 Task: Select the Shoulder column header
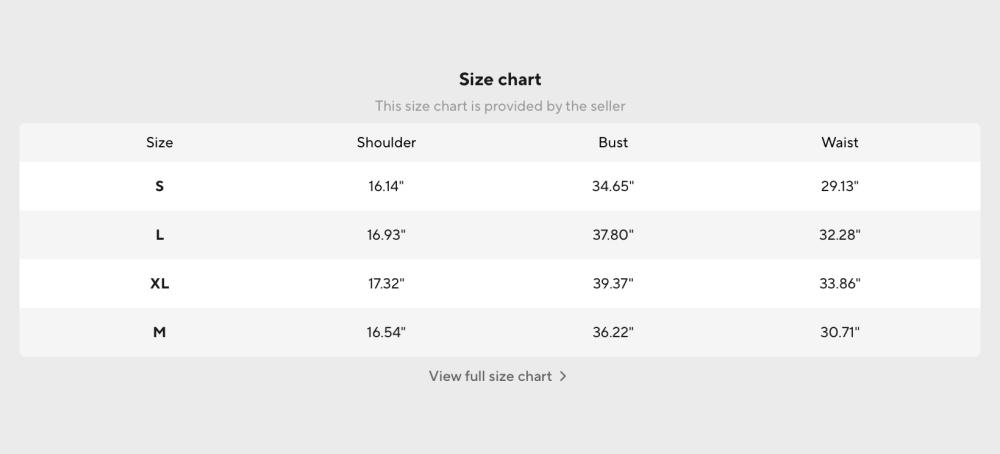tap(386, 142)
